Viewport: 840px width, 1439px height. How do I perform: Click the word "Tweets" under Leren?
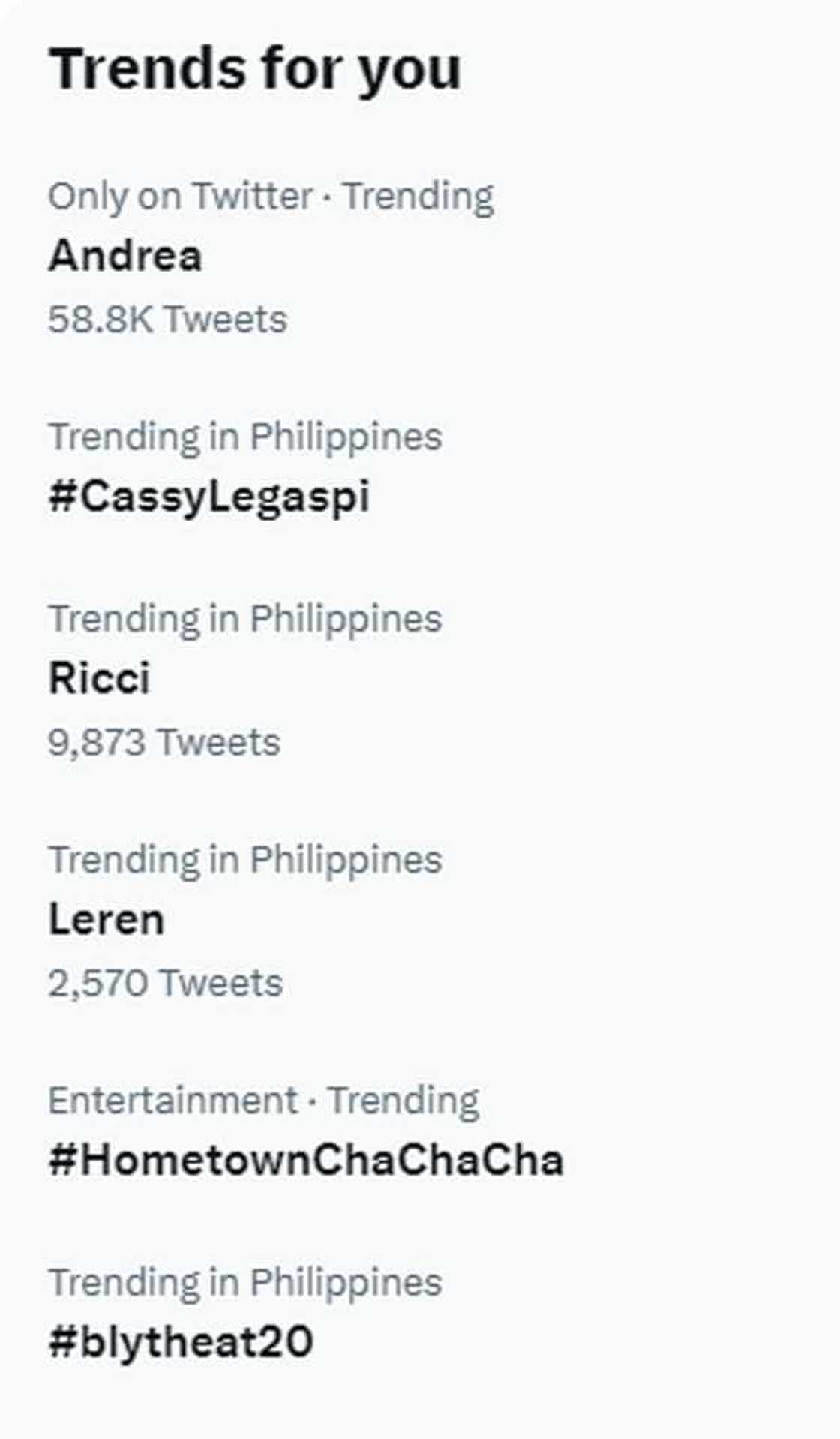(221, 983)
